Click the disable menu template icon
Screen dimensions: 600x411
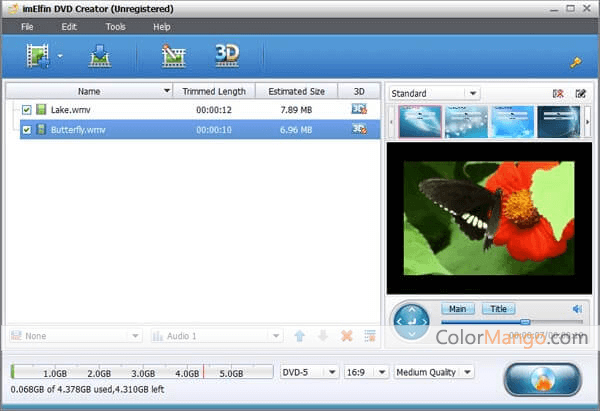(558, 94)
